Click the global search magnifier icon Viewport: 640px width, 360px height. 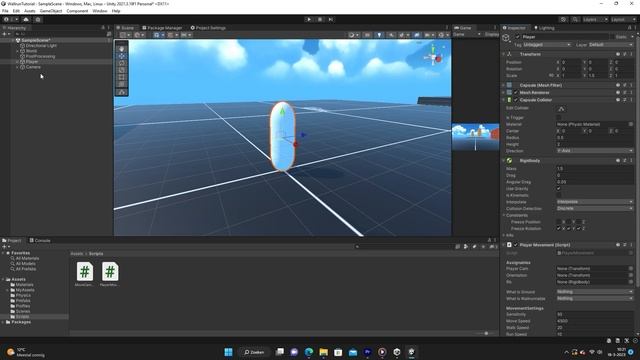point(575,19)
